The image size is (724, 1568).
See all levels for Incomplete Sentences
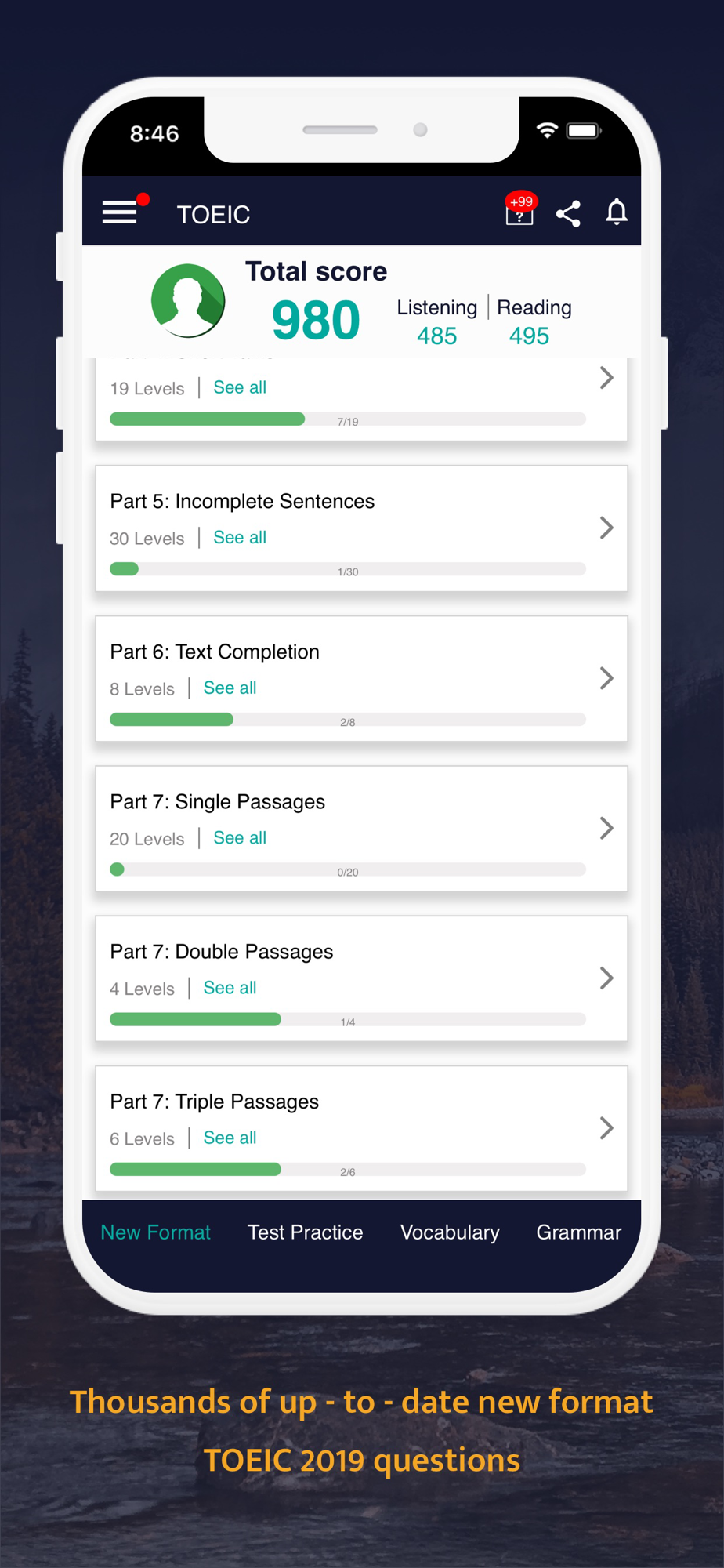tap(240, 538)
